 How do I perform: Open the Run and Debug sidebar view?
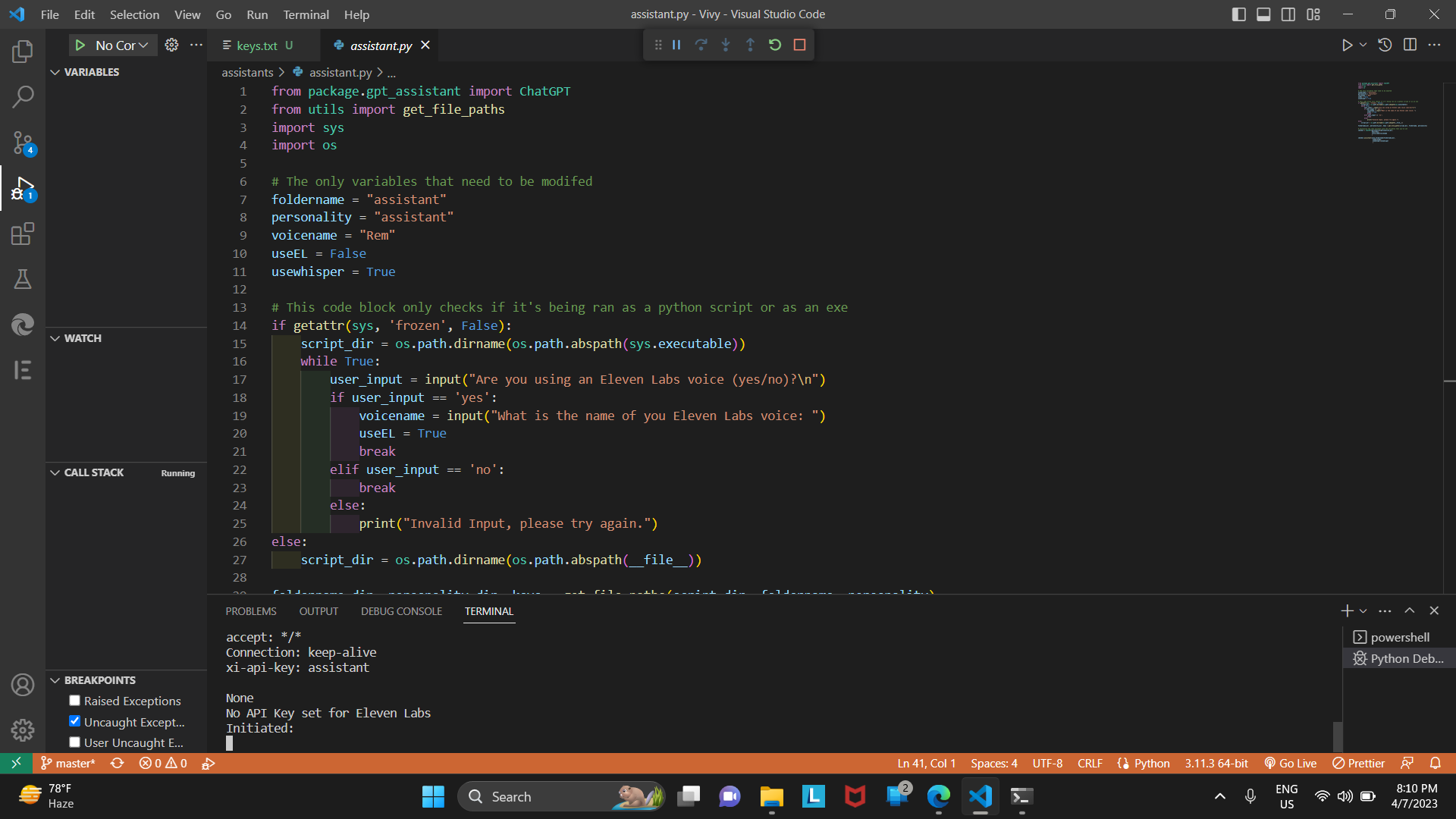[x=23, y=188]
